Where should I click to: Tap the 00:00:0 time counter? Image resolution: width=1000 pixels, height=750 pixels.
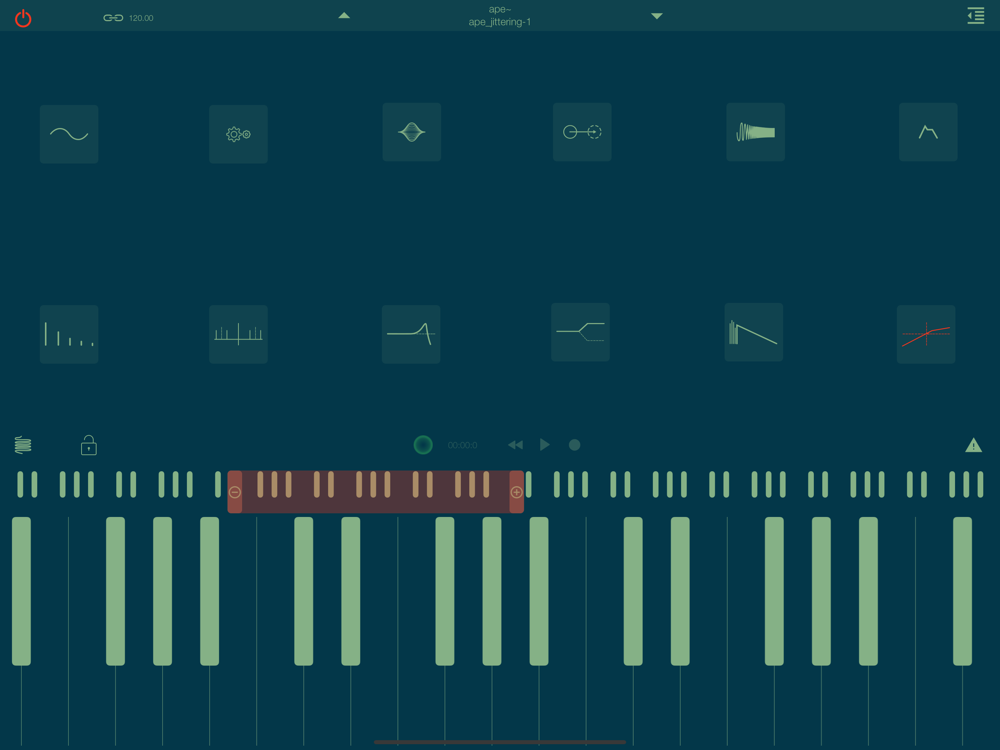[462, 445]
